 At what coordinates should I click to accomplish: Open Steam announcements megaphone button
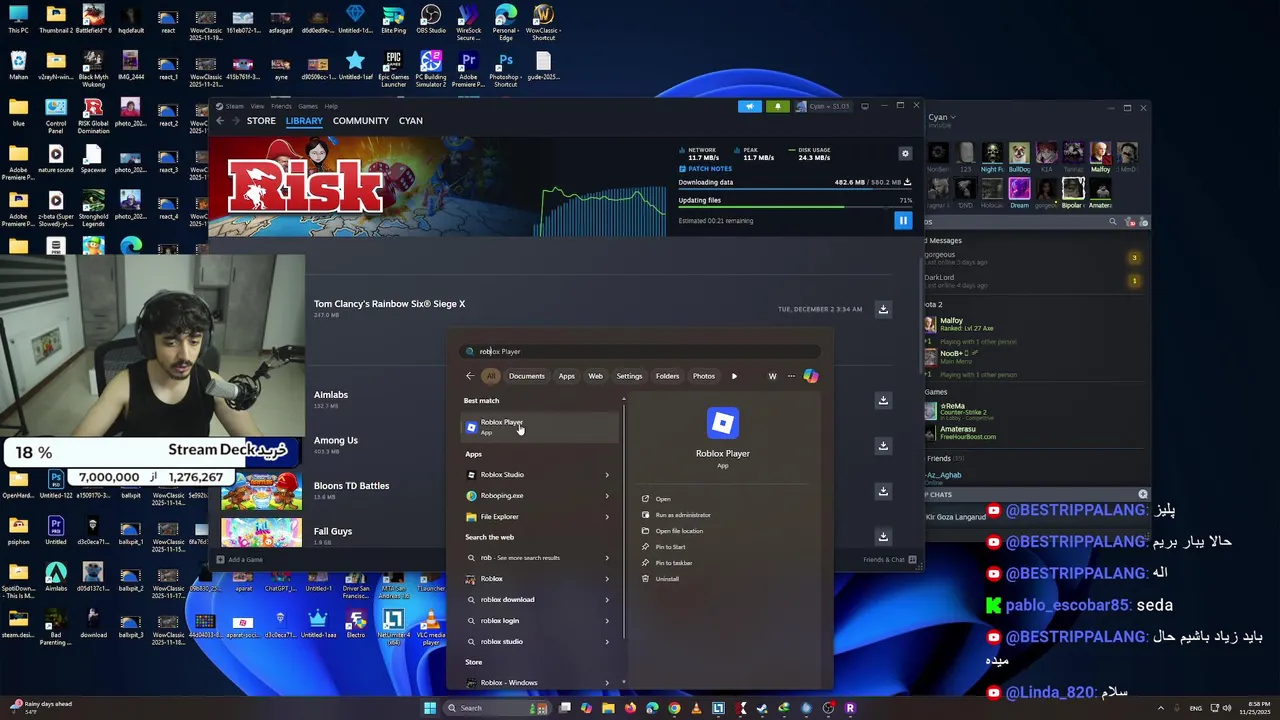(x=750, y=106)
